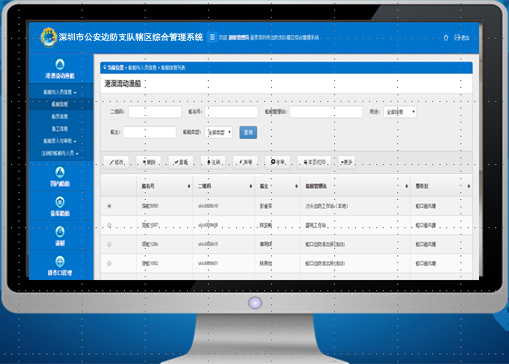Focus the 船名号 input field
The width and height of the screenshot is (509, 364).
click(x=231, y=112)
